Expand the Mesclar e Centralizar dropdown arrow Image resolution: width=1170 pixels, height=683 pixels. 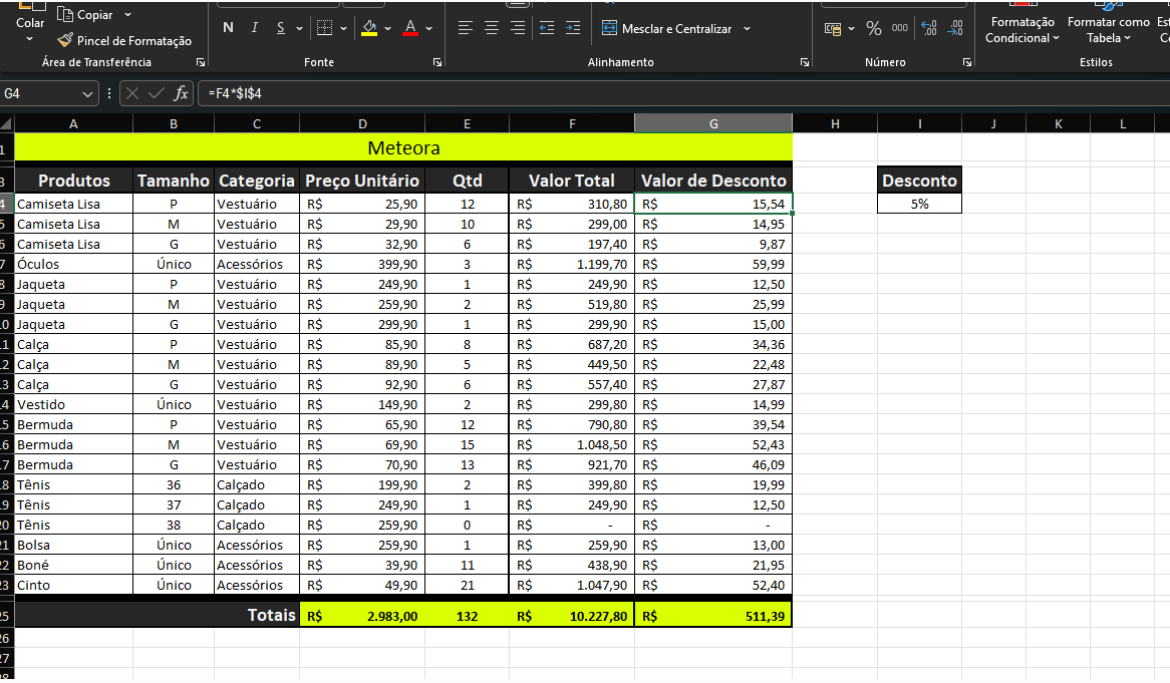746,29
